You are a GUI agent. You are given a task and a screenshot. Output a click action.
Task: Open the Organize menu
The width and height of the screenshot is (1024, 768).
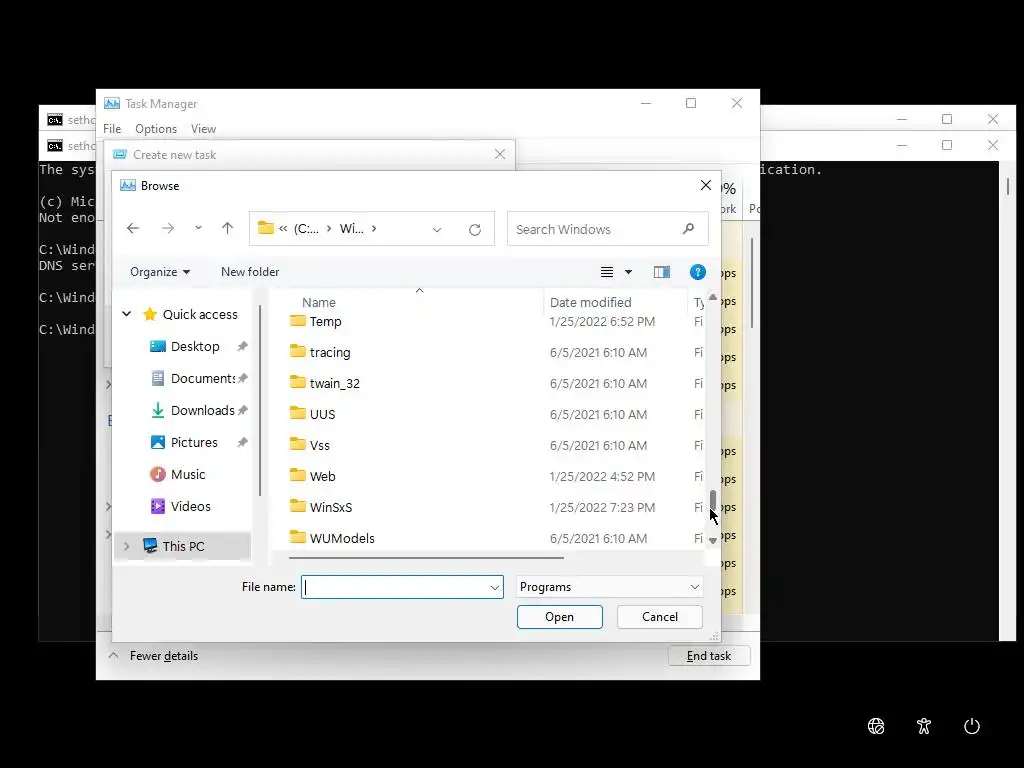(x=160, y=272)
